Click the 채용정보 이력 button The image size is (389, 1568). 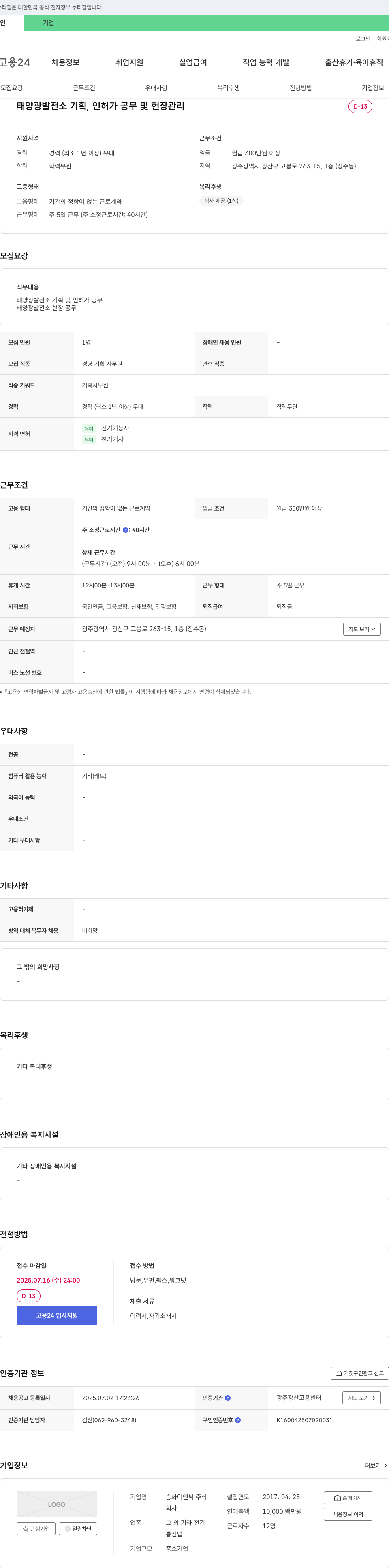[348, 1514]
